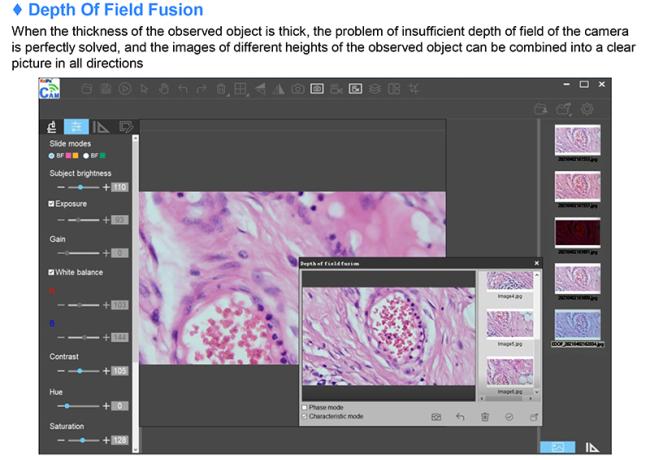Confirm fusion with the checkmark icon

509,416
